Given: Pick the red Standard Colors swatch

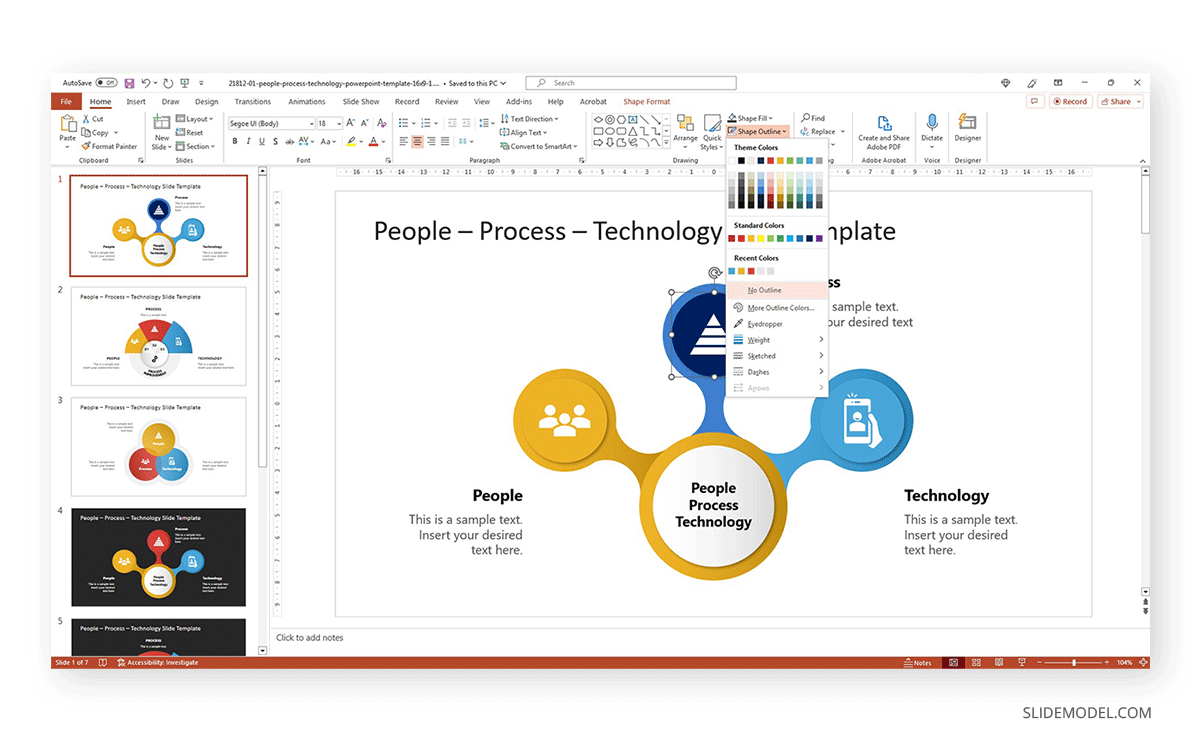Looking at the screenshot, I should (741, 238).
